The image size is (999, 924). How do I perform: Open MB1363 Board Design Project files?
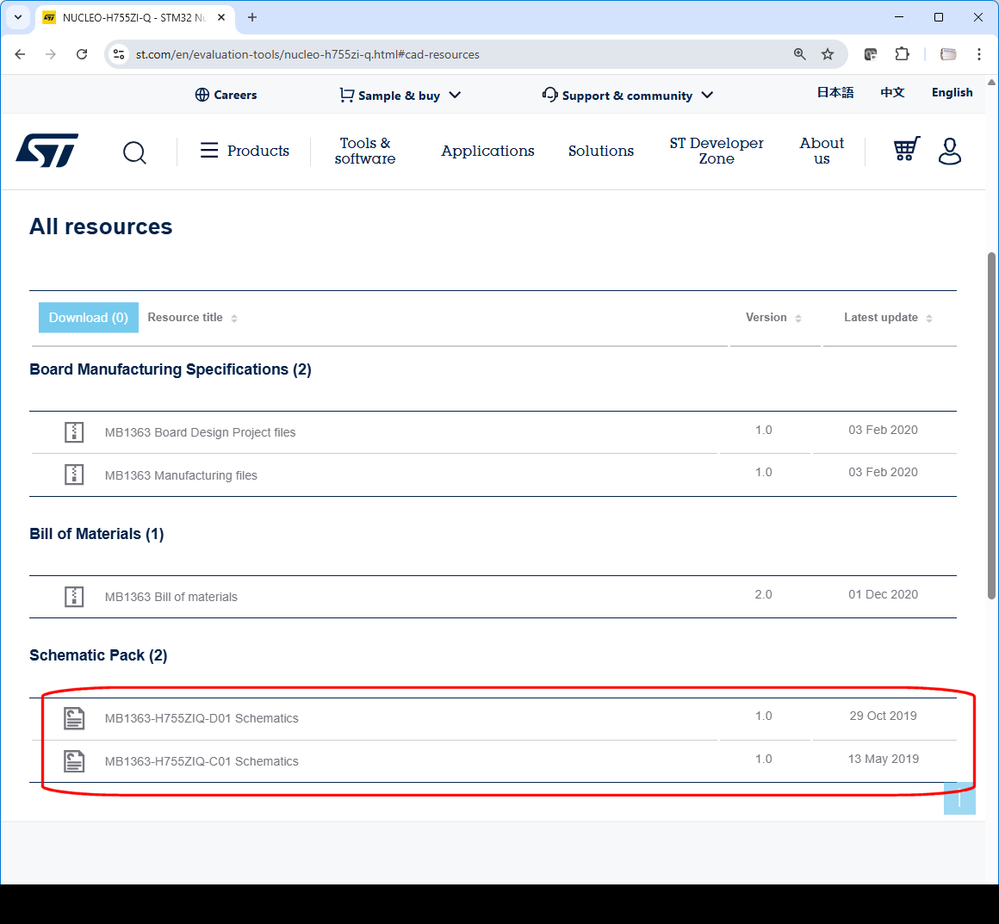[x=200, y=432]
